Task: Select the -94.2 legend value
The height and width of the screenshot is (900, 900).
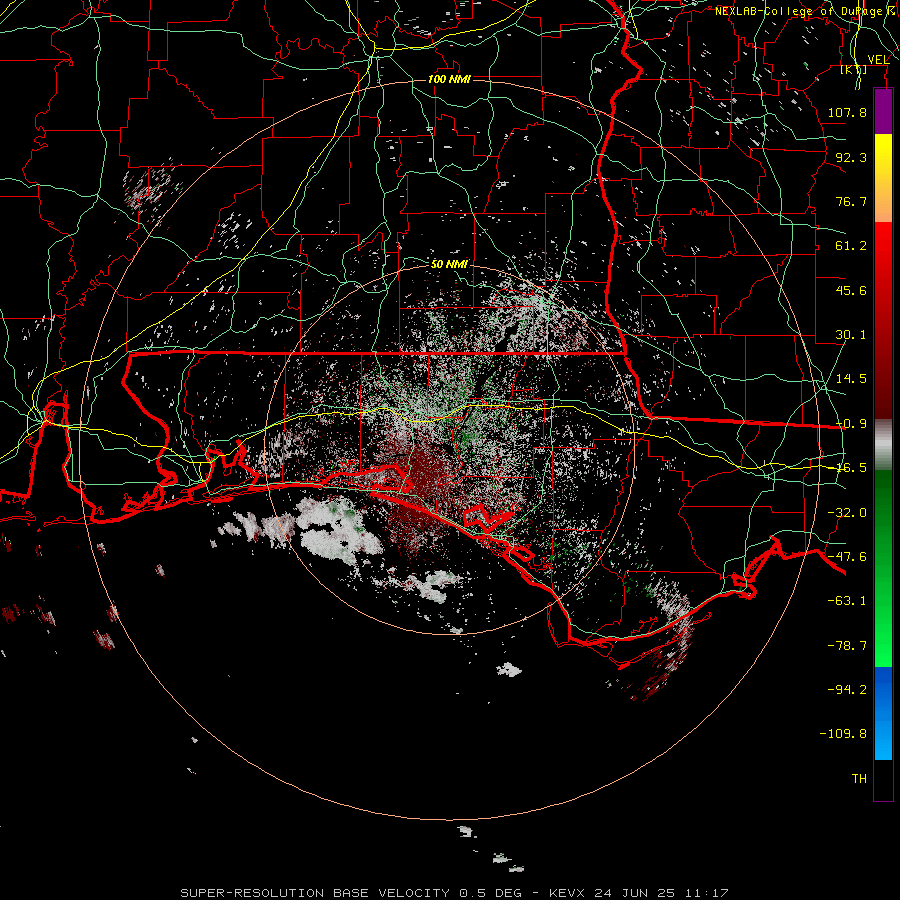Action: (847, 689)
